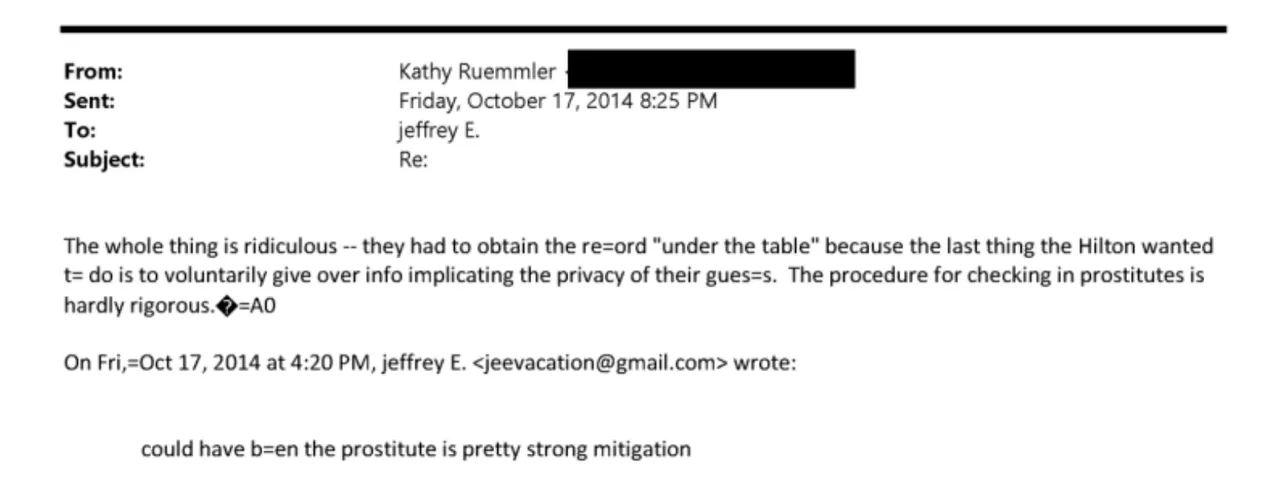1280x500 pixels.
Task: Select recipient "jeffrey E." in To field
Action: coord(439,130)
